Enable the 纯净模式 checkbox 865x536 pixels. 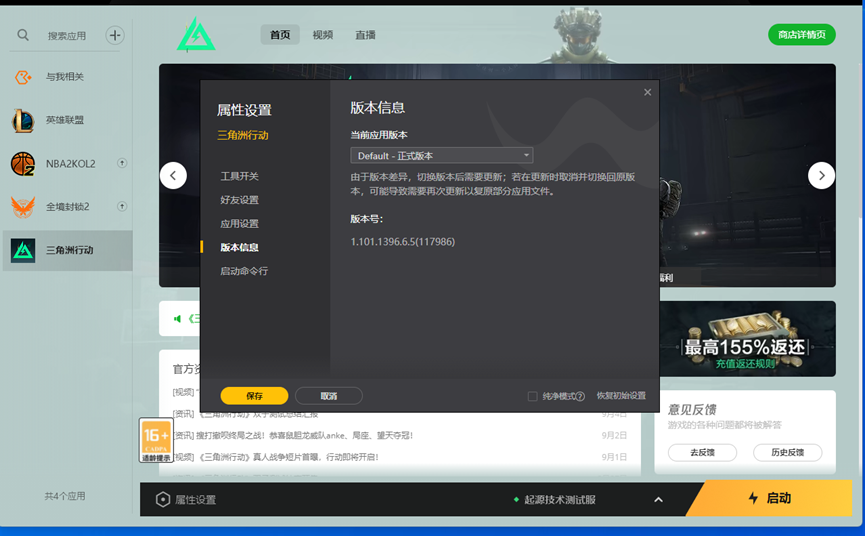[x=532, y=396]
